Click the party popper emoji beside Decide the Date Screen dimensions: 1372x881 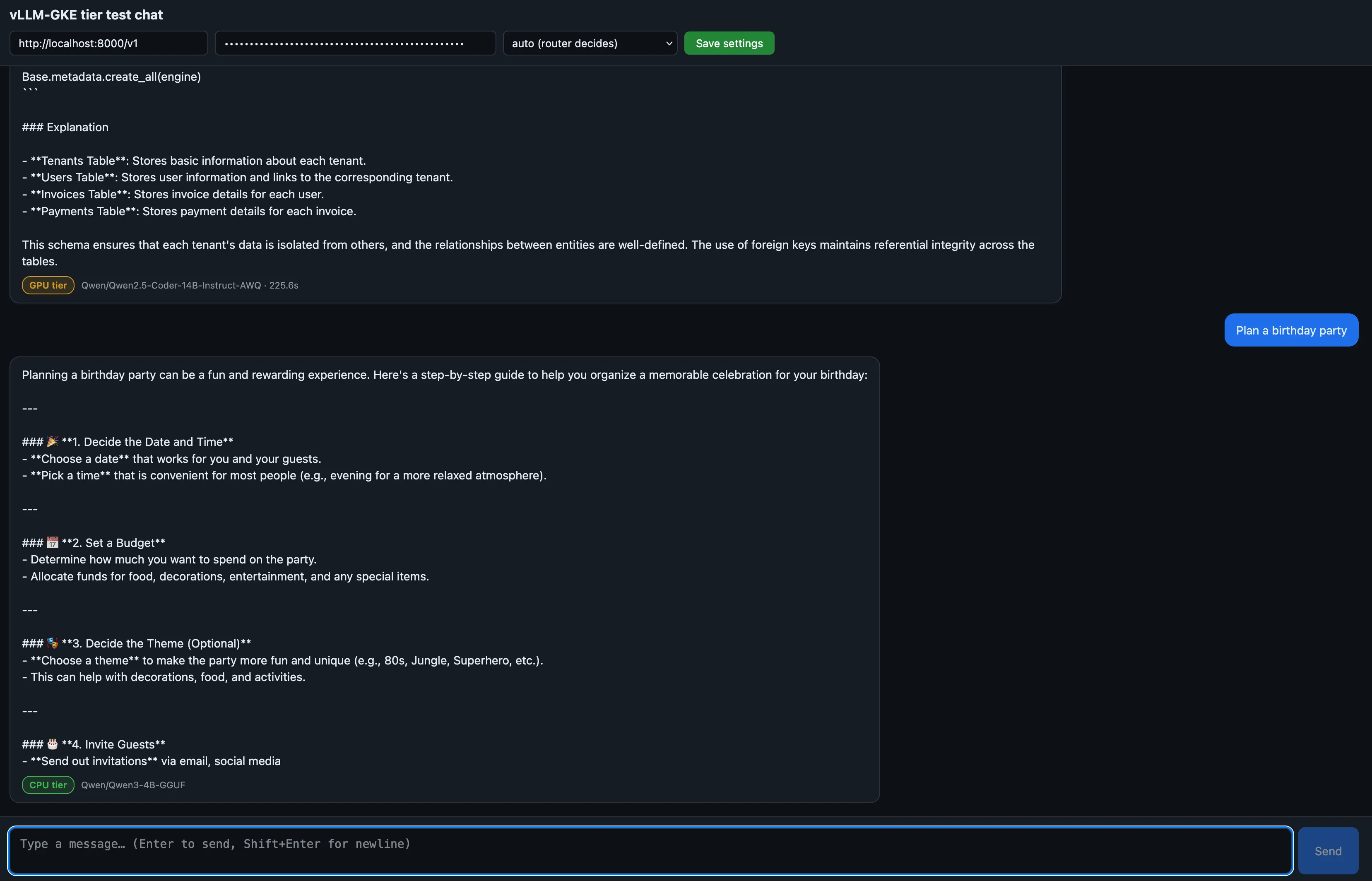click(x=53, y=442)
